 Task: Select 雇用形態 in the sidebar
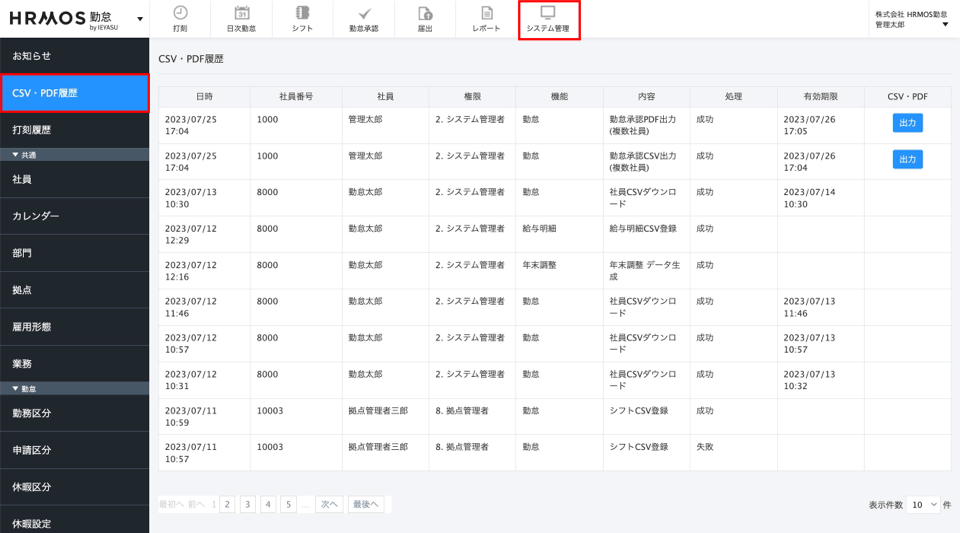[x=74, y=327]
